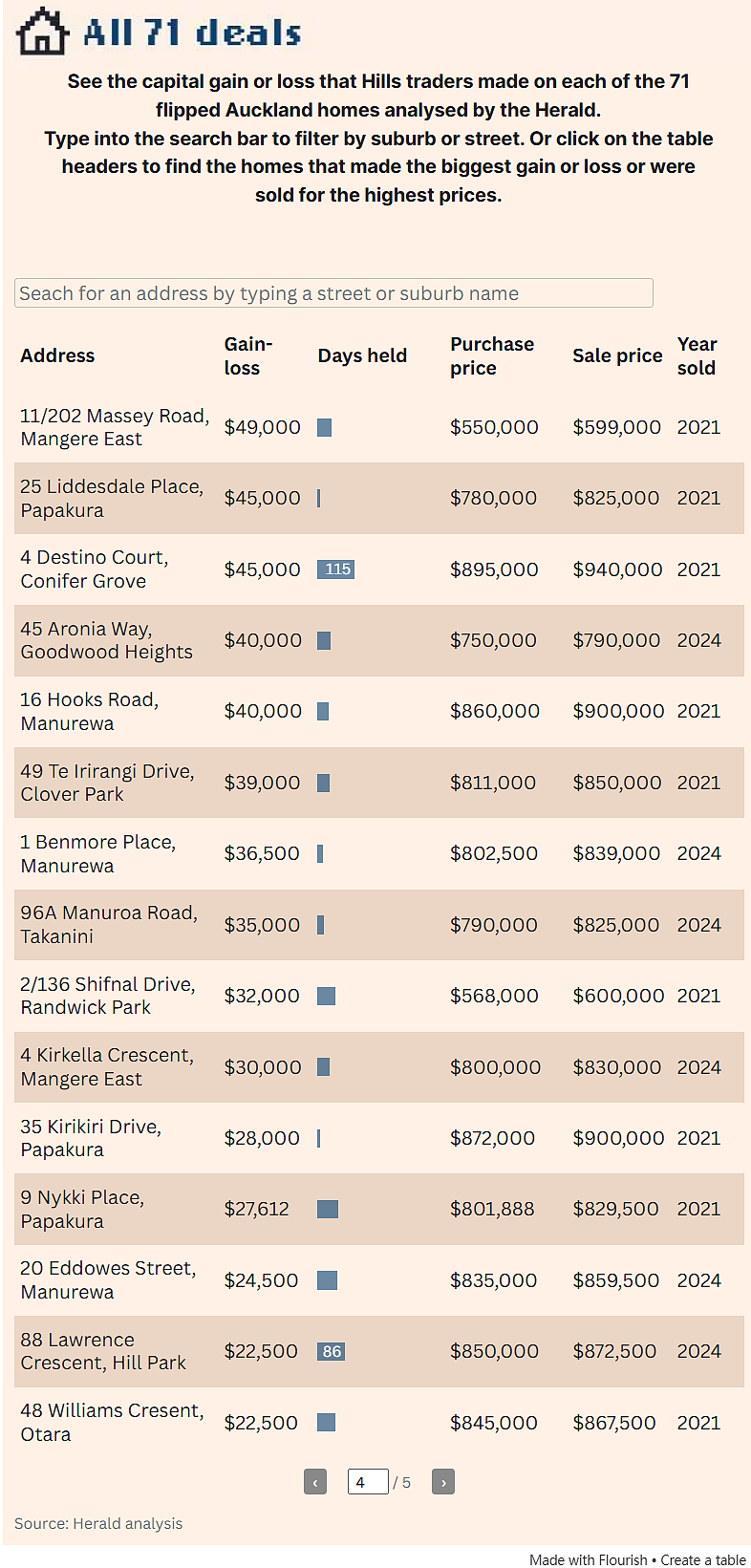Sort table by Gain-loss header

tap(248, 355)
